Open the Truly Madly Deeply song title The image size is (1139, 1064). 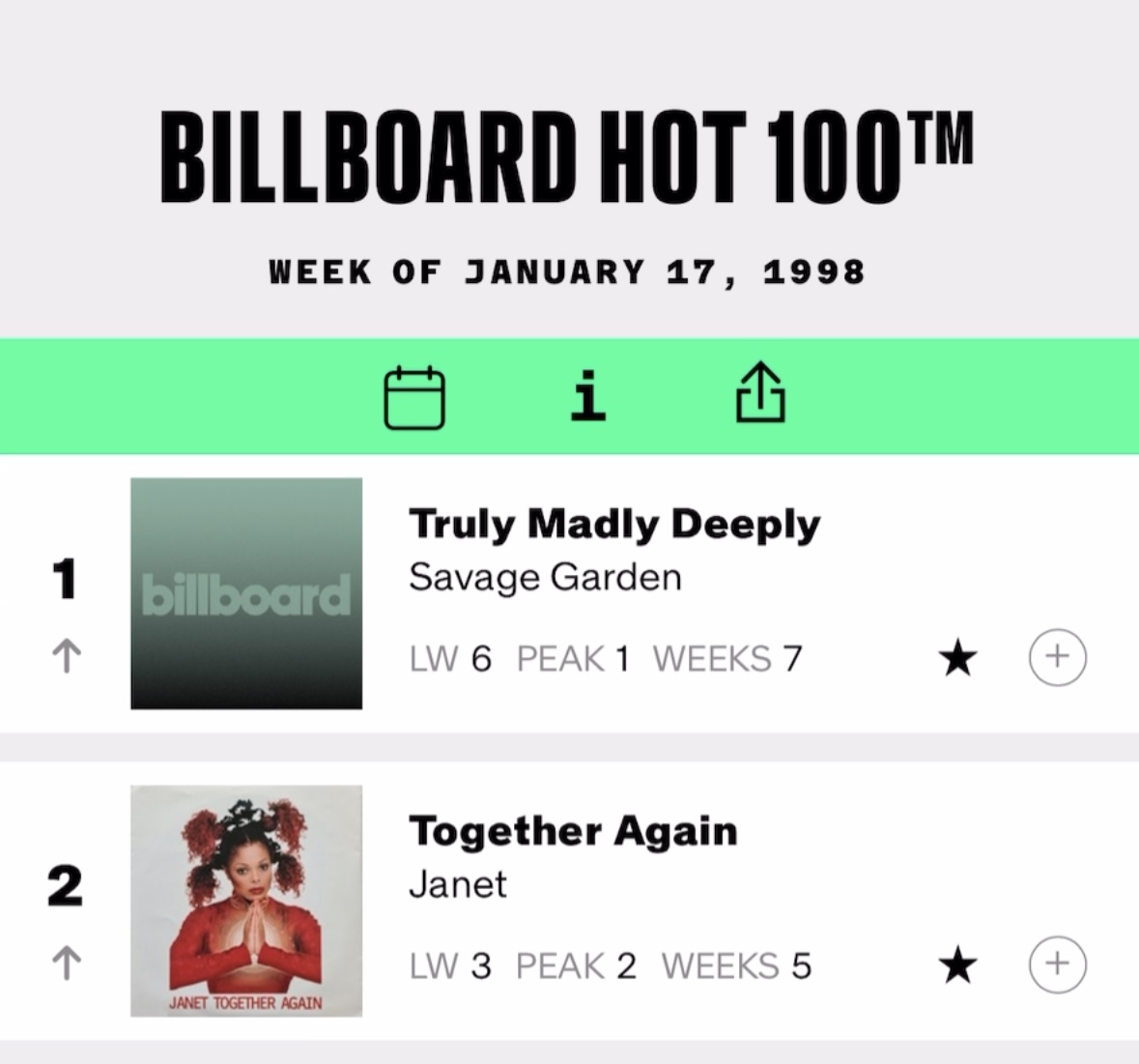(614, 524)
